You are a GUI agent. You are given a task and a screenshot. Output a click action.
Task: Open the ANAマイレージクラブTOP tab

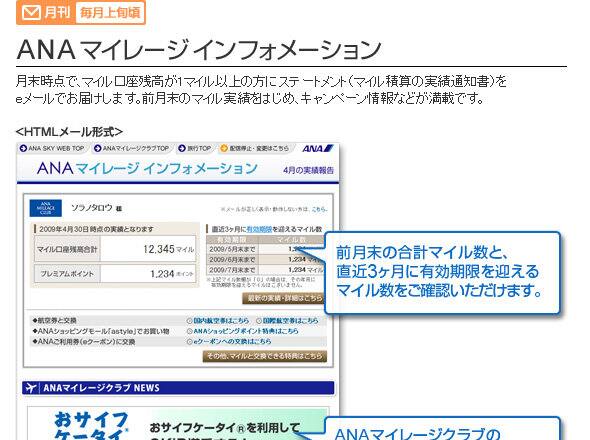click(132, 148)
